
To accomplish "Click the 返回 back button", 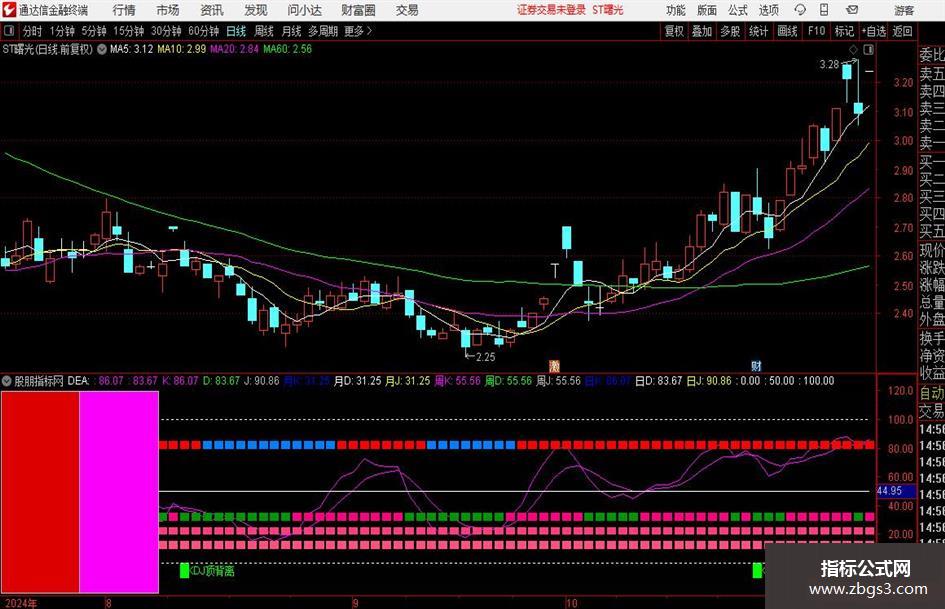I will (902, 31).
